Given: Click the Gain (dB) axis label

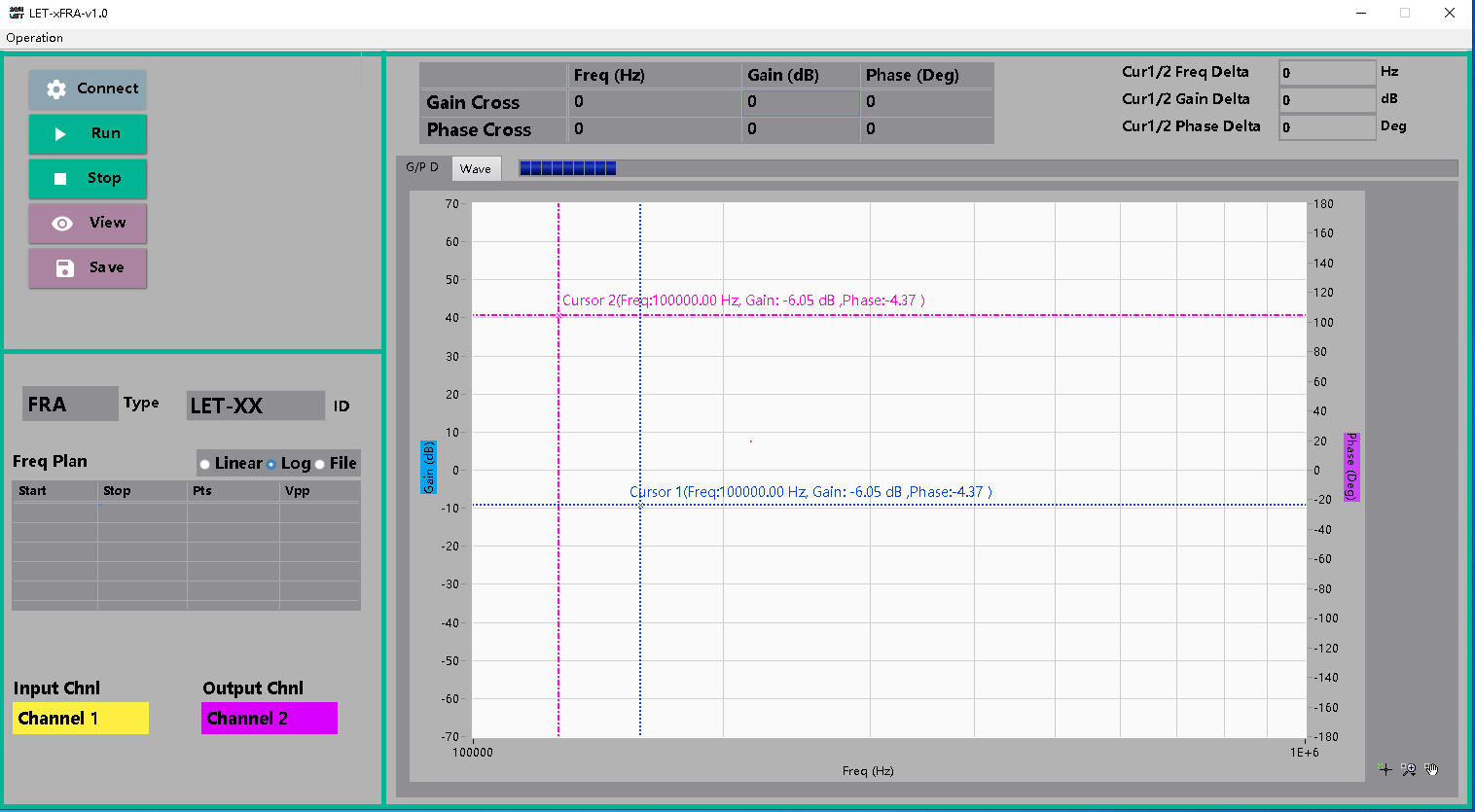Looking at the screenshot, I should pos(428,467).
